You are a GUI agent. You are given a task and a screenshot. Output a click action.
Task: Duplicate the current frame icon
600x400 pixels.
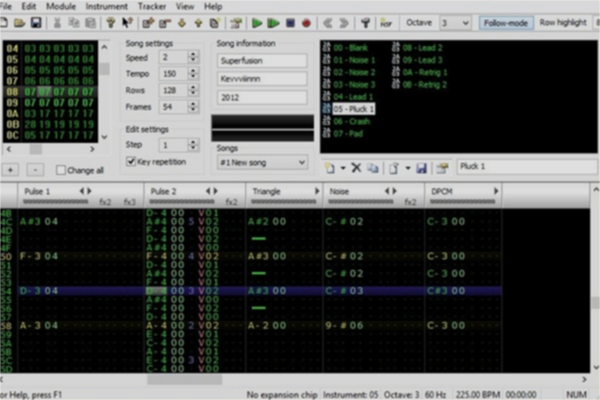(215, 23)
